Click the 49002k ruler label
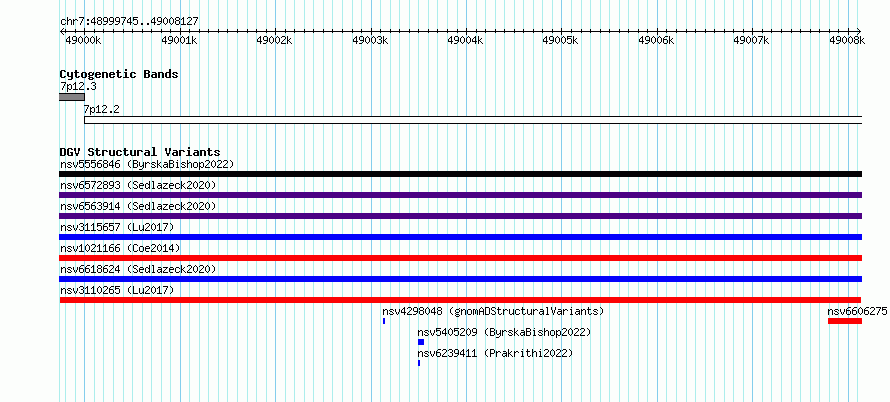The width and height of the screenshot is (890, 402). (x=274, y=40)
